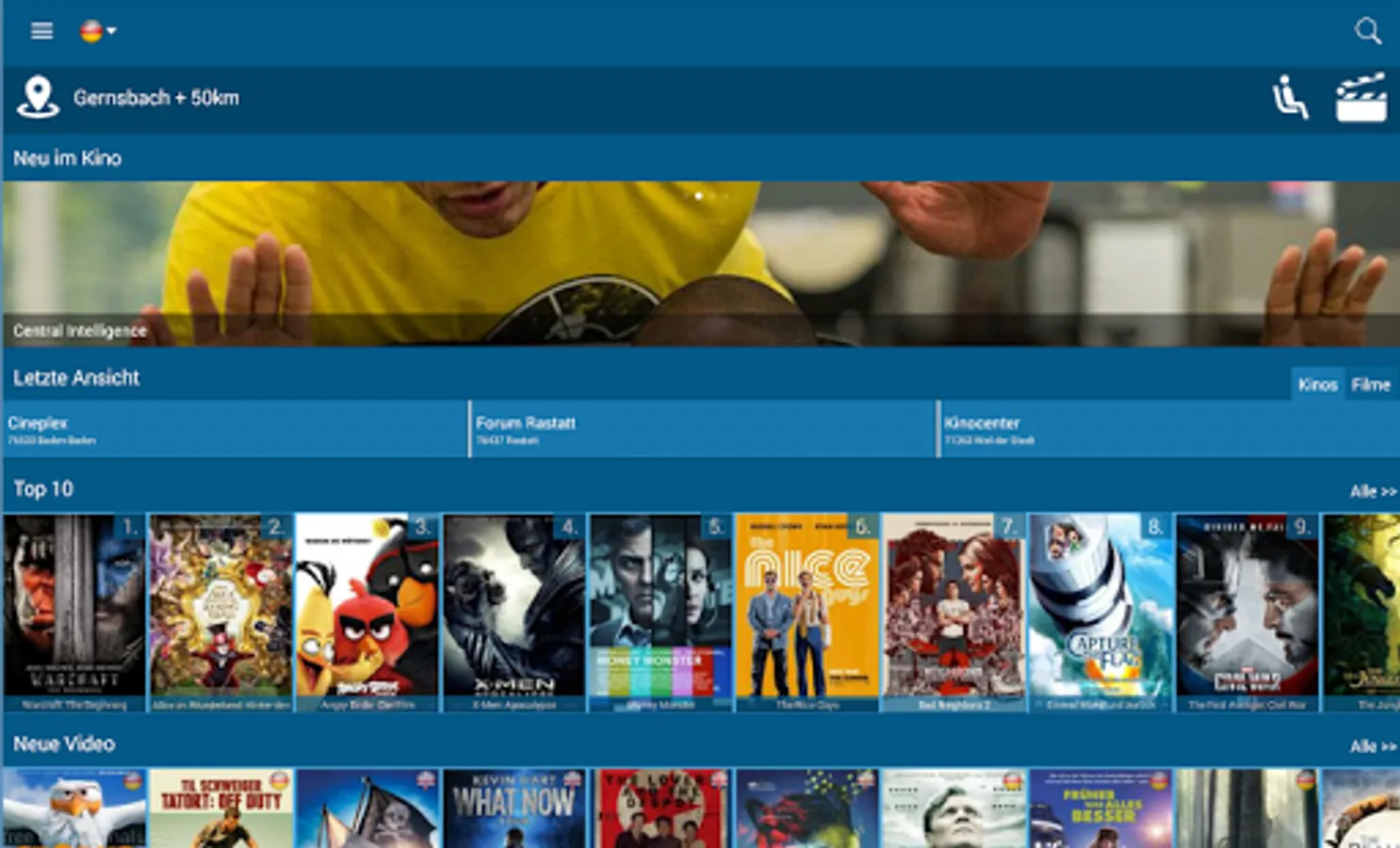Open the Money Monster poster ranked 5
This screenshot has height=848, width=1400.
[x=659, y=612]
